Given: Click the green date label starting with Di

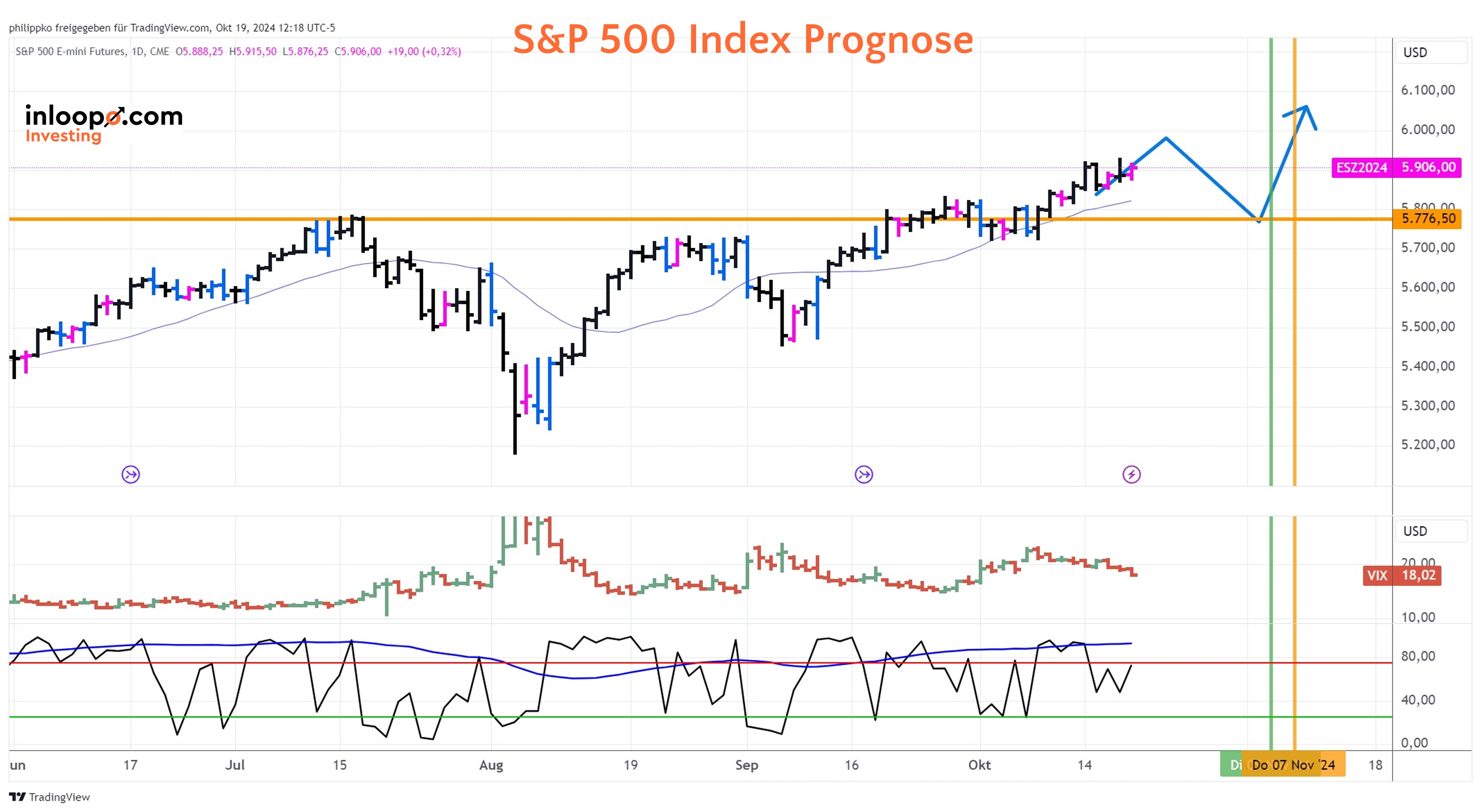Looking at the screenshot, I should [x=1231, y=765].
